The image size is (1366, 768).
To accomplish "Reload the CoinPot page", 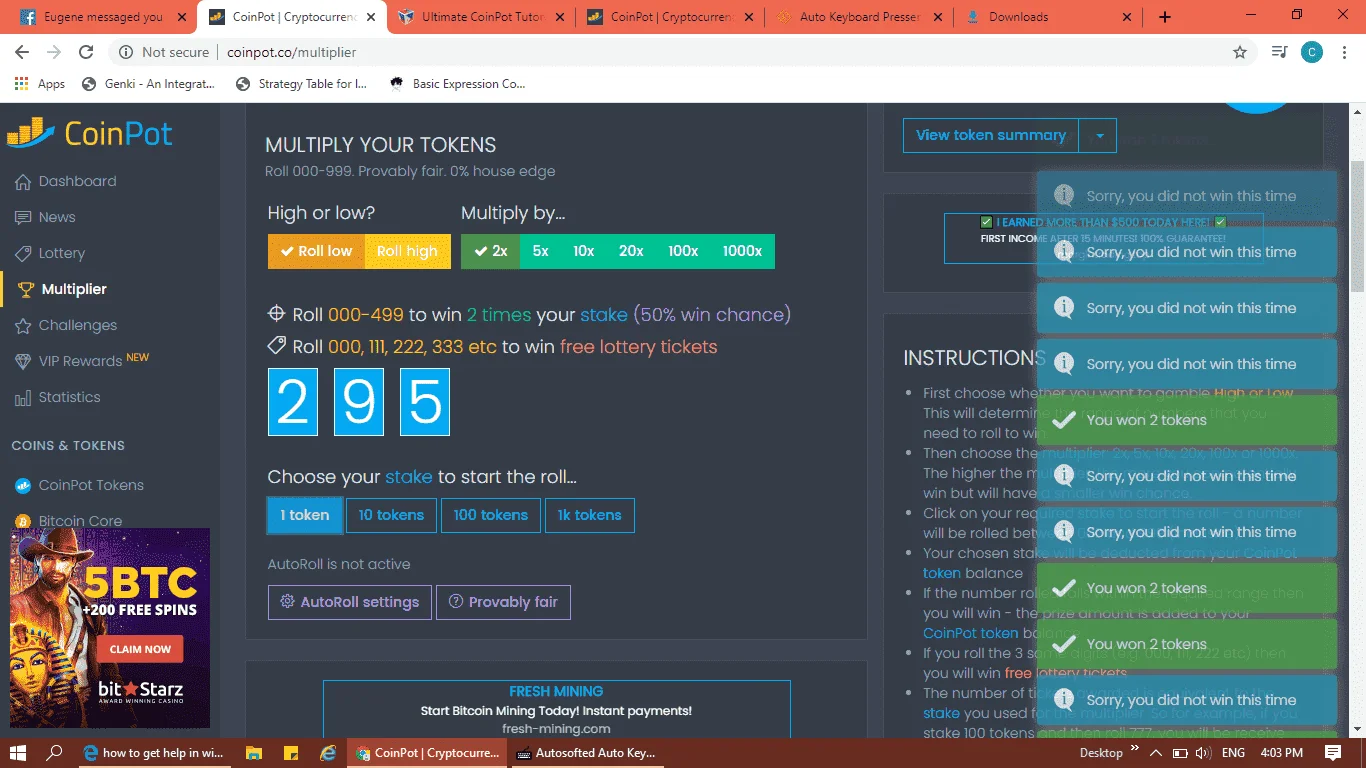I will point(86,52).
